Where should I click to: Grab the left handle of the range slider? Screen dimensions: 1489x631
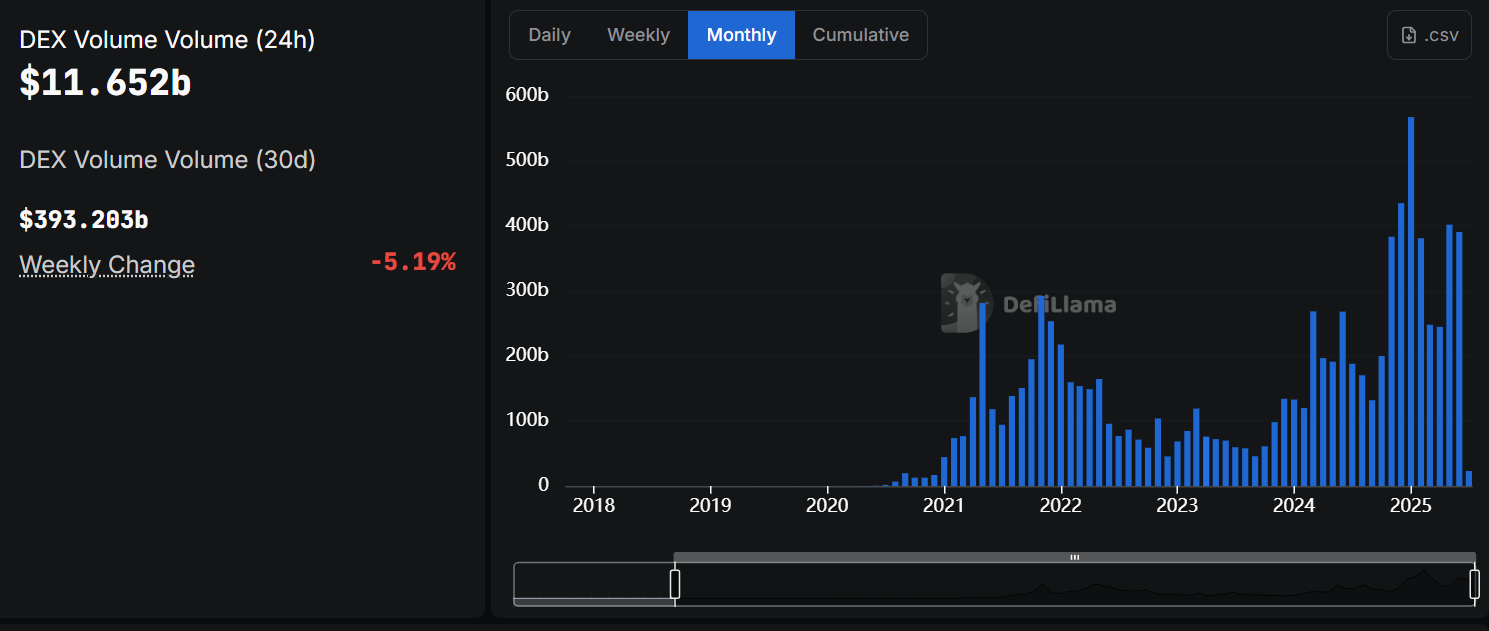[675, 584]
